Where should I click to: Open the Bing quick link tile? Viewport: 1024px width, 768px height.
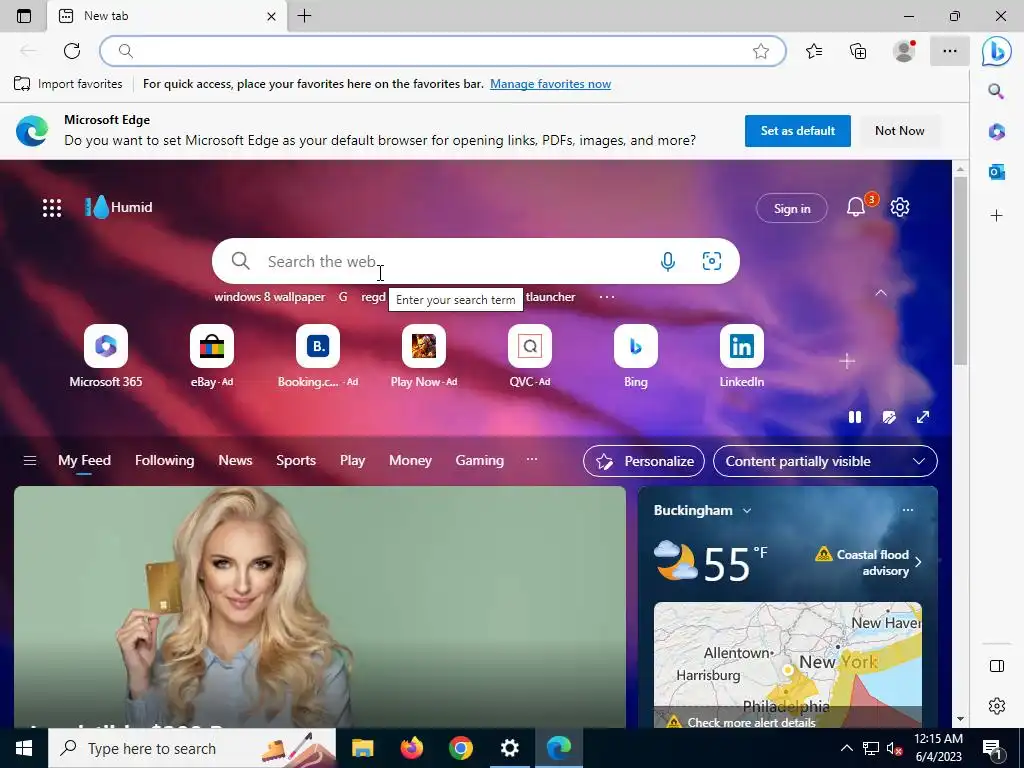[x=635, y=357]
